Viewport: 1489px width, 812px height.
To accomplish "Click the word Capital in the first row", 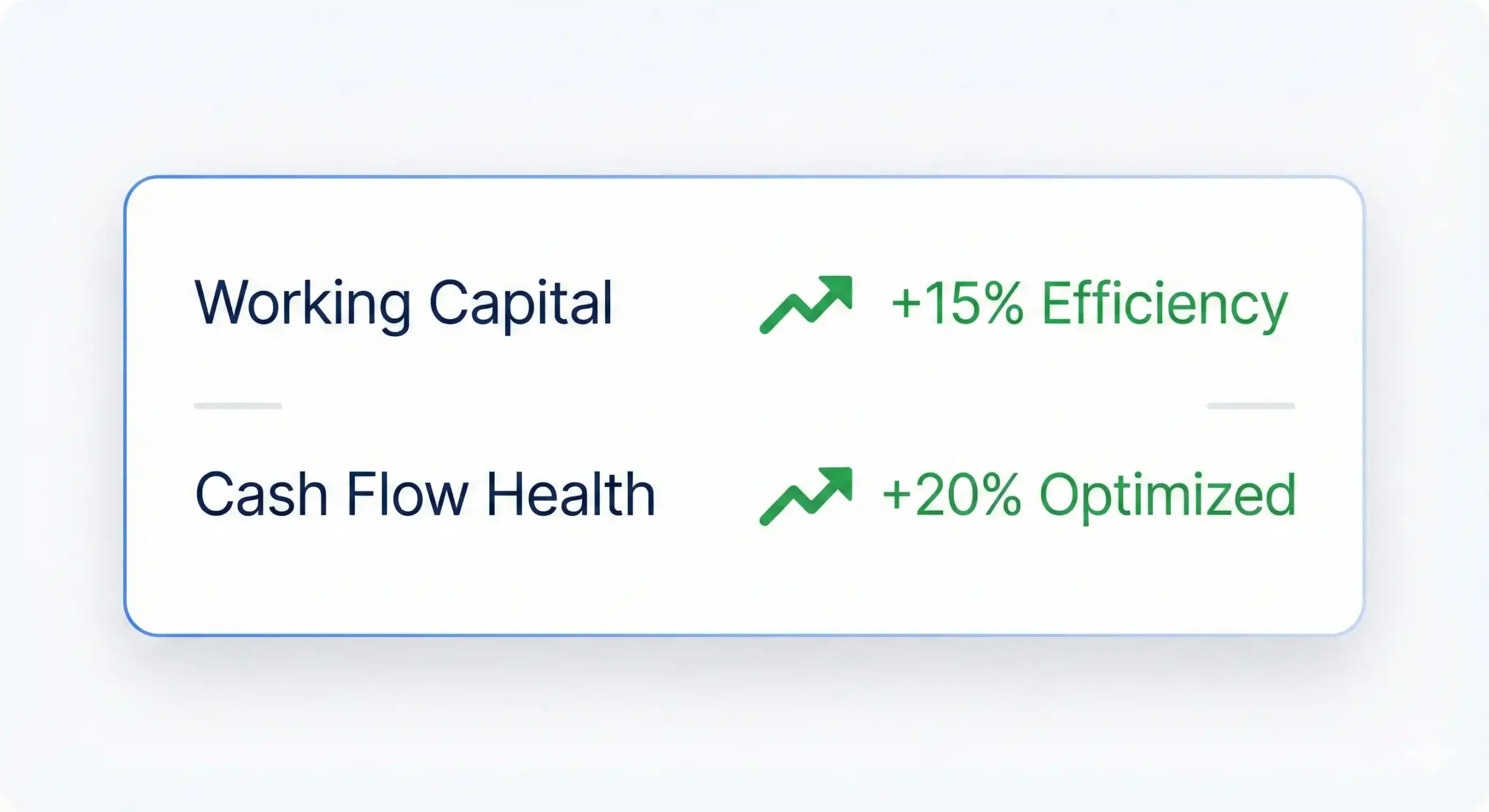I will pos(521,304).
